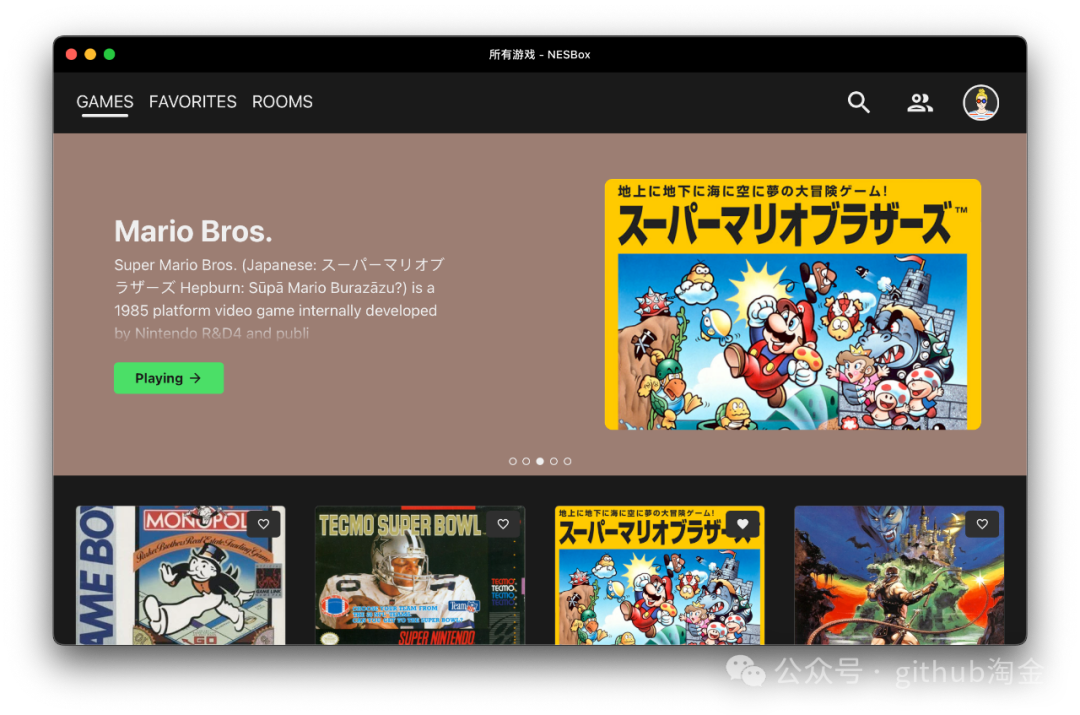Favorite Tecmo Super Bowl with its heart
1080x715 pixels.
coord(503,524)
